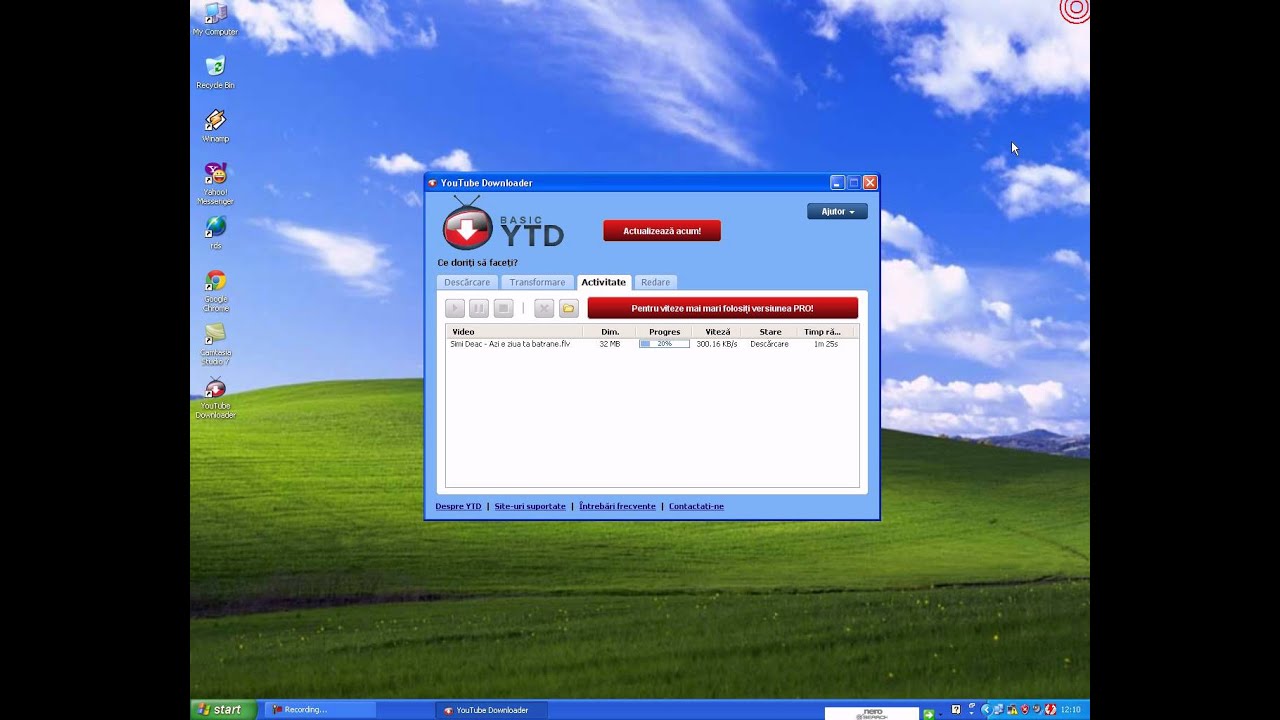This screenshot has height=720, width=1280.
Task: Click the delete (X) toolbar icon
Action: click(544, 308)
